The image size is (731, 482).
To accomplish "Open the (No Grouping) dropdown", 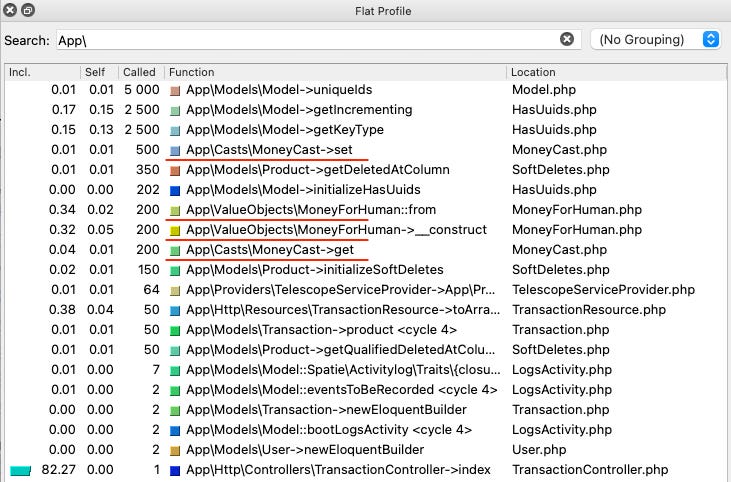I will point(656,39).
